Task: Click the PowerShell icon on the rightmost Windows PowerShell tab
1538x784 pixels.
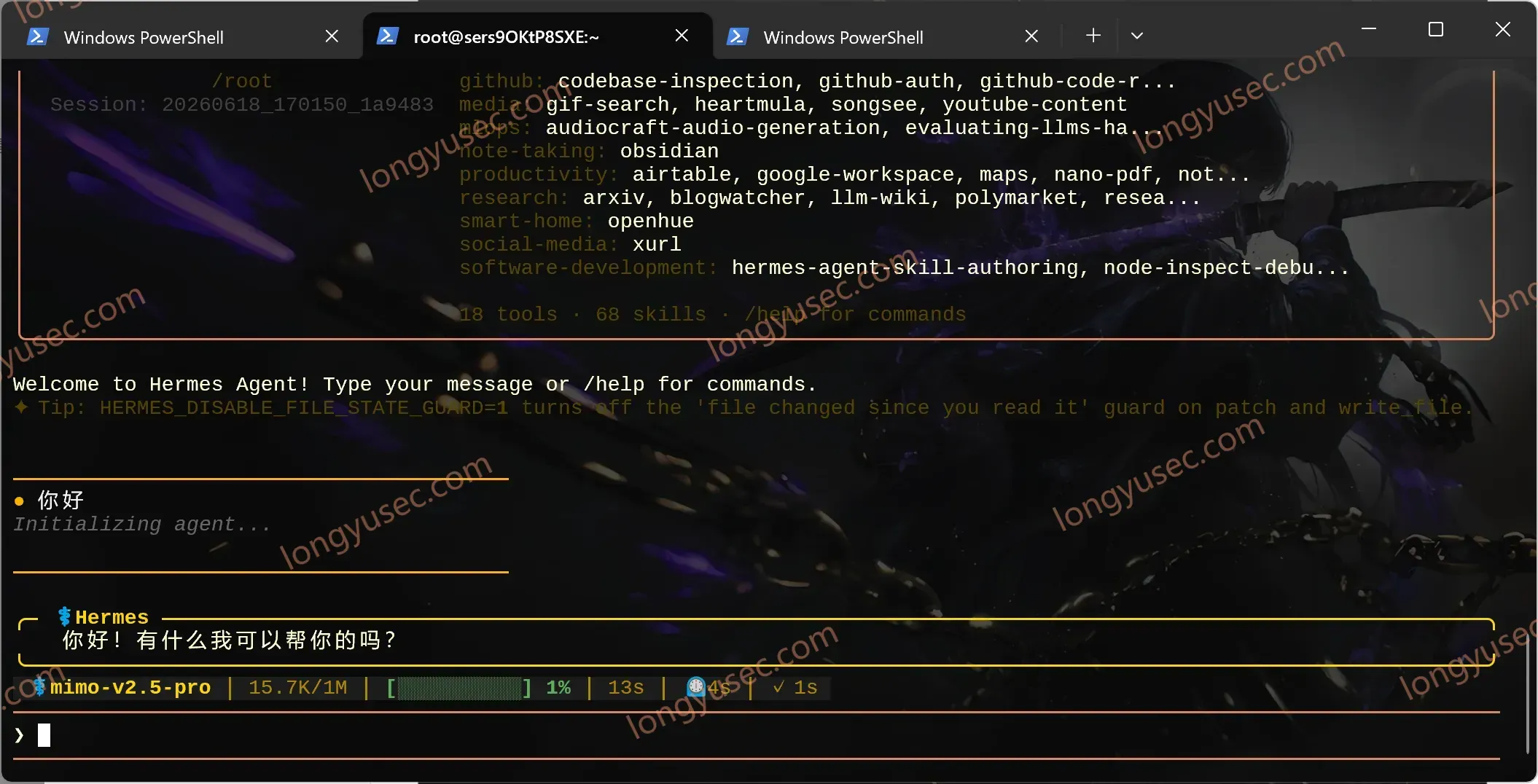Action: [737, 36]
